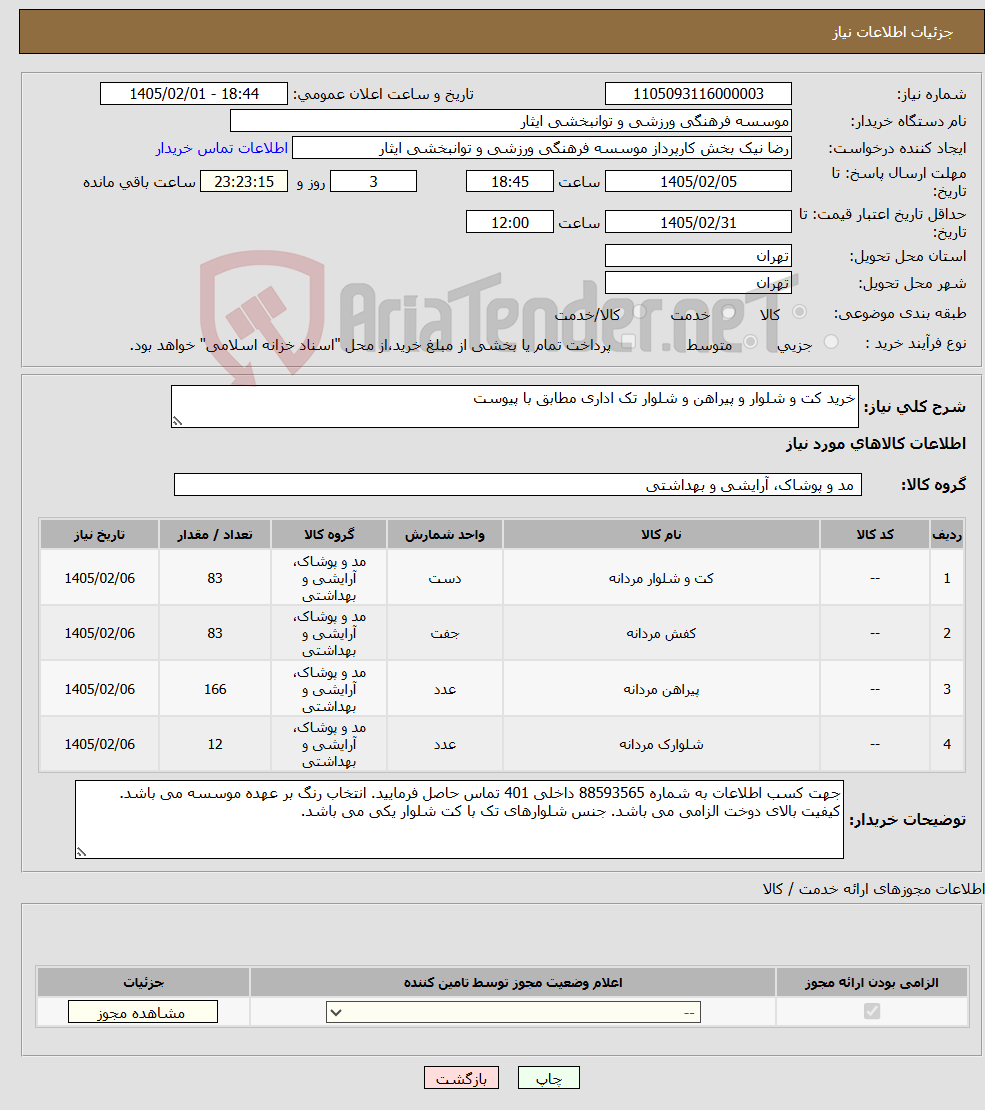
Task: Click the quantity 12 cell
Action: click(215, 744)
